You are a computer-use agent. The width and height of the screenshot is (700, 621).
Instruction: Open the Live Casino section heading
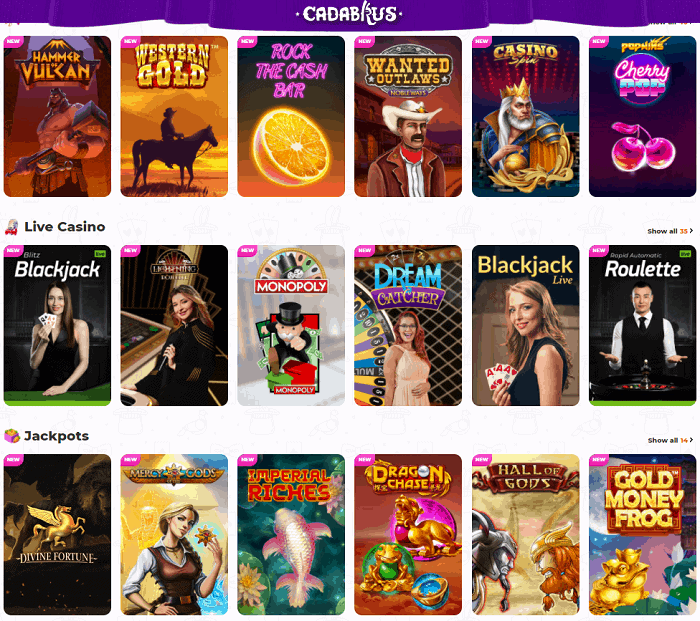tap(65, 227)
